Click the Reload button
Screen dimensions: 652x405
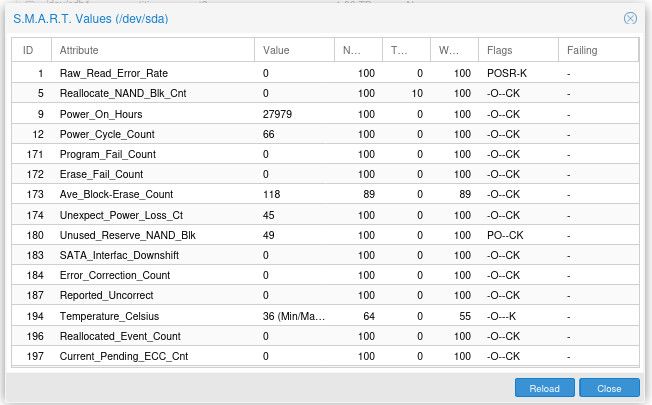pos(544,388)
